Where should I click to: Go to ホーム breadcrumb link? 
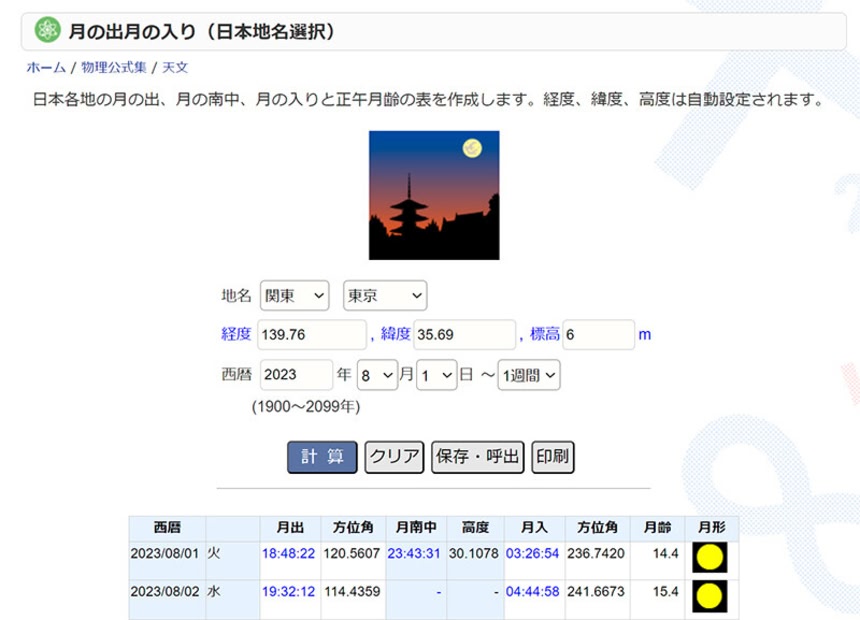click(x=46, y=68)
